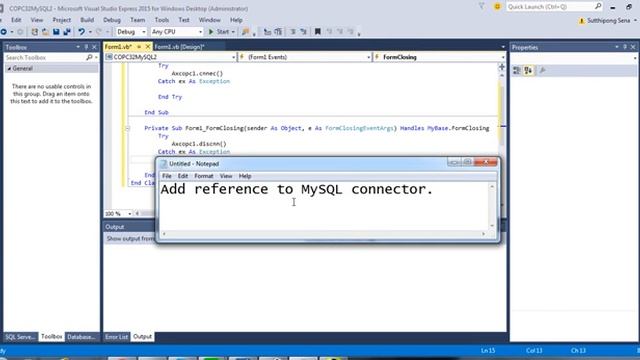Collapse the General toolbox group
The width and height of the screenshot is (640, 360).
click(9, 69)
